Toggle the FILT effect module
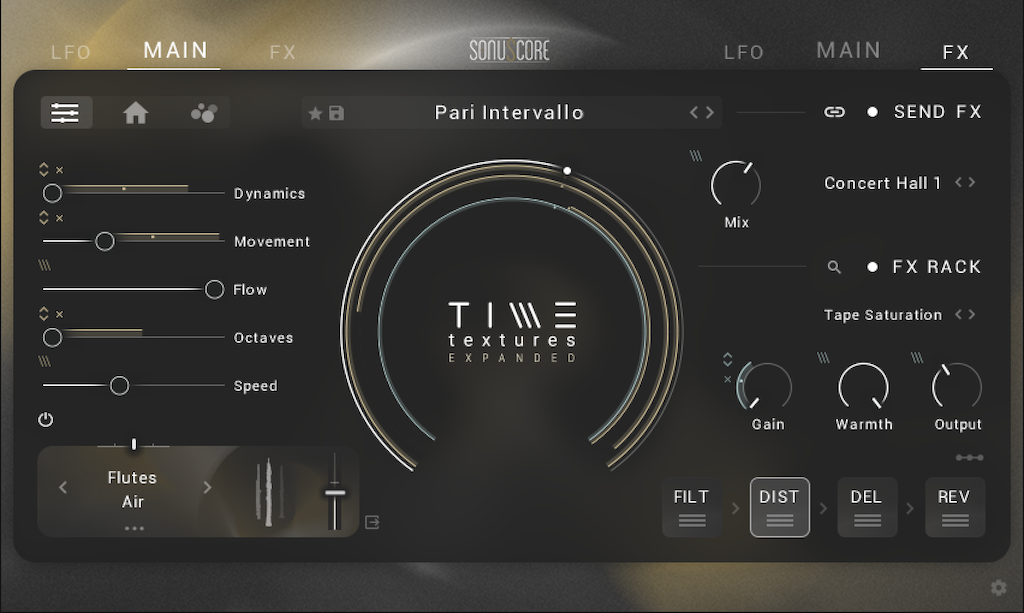 click(x=692, y=507)
